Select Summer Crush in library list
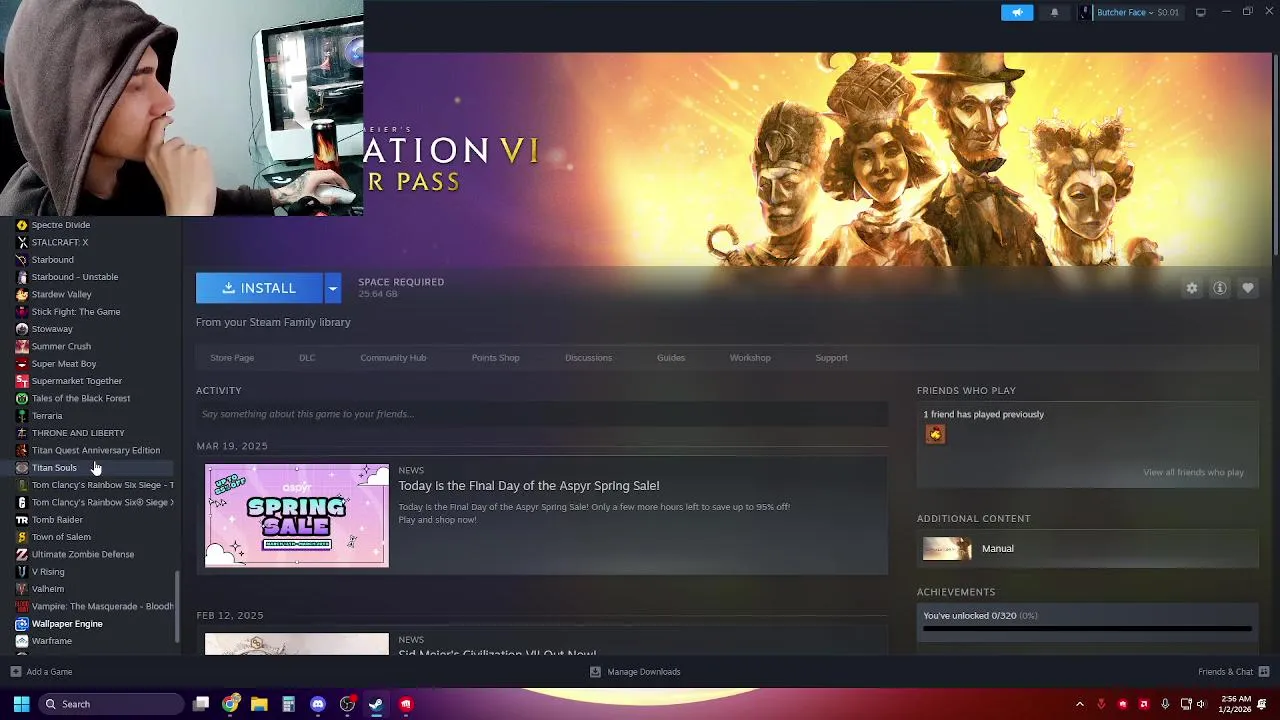This screenshot has width=1280, height=720. tap(61, 346)
